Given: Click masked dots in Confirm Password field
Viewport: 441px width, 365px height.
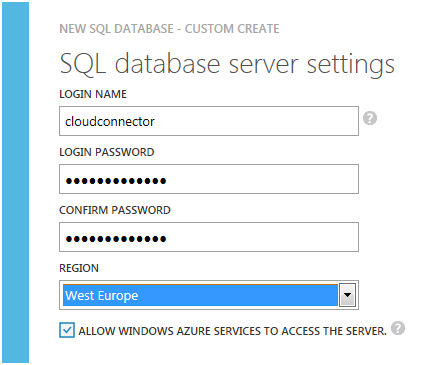Looking at the screenshot, I should point(116,239).
